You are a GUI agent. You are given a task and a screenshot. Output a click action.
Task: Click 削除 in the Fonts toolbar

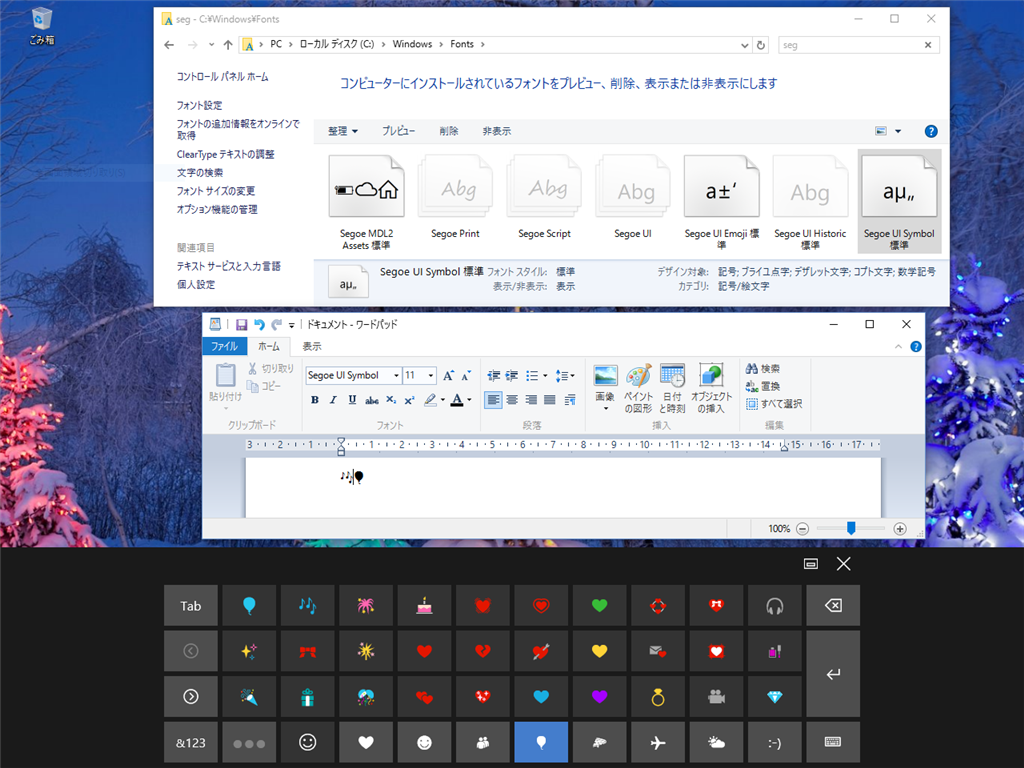pos(449,131)
